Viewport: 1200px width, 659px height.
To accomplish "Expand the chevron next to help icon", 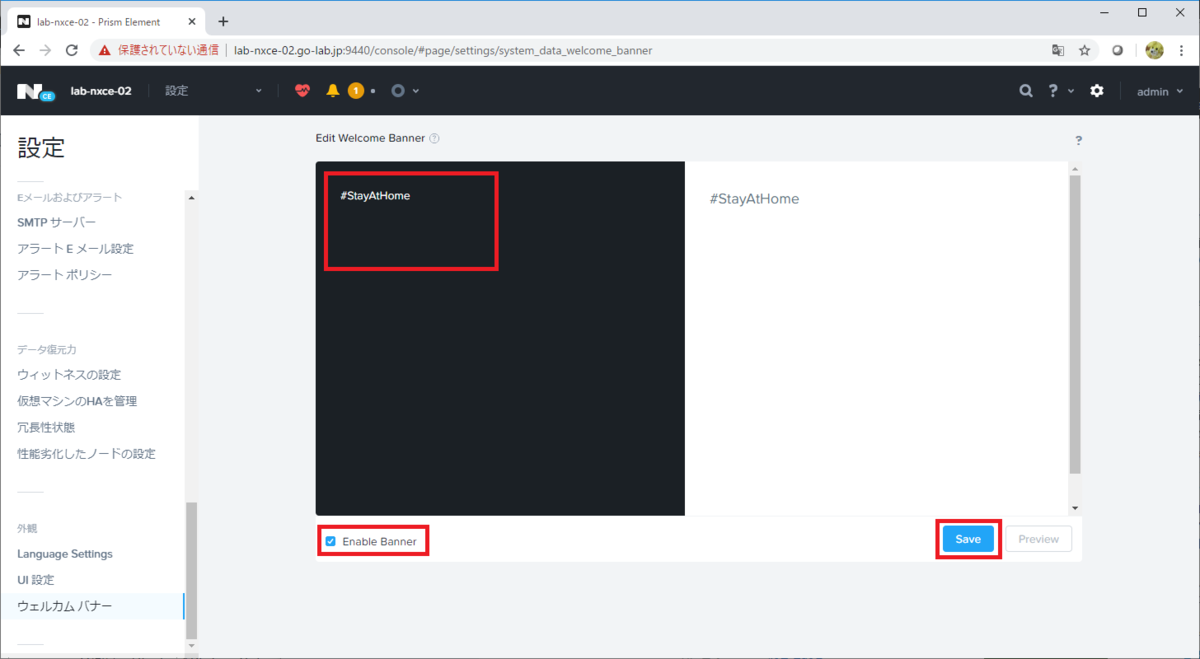I will pos(1071,91).
